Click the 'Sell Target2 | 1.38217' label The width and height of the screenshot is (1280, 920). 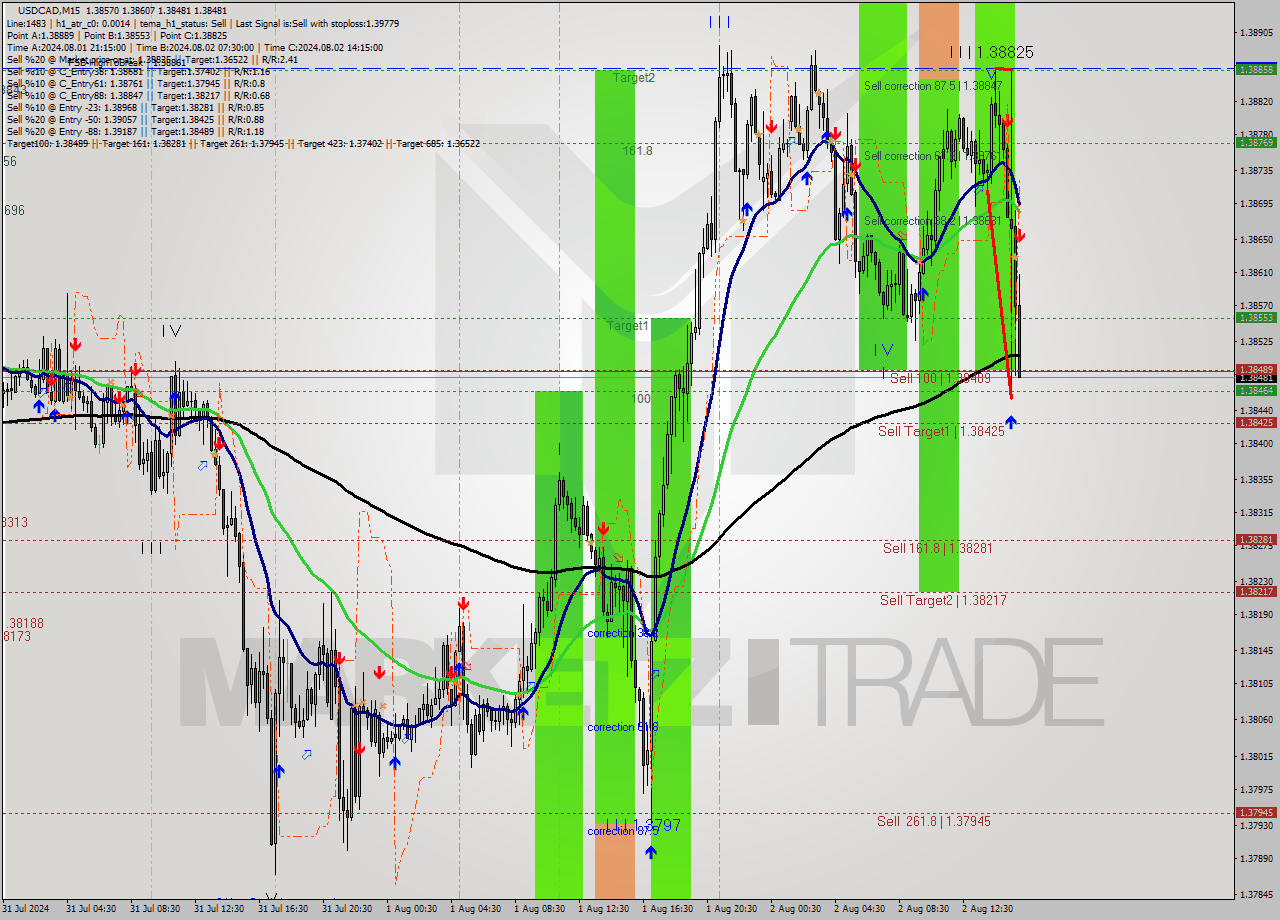pos(943,600)
